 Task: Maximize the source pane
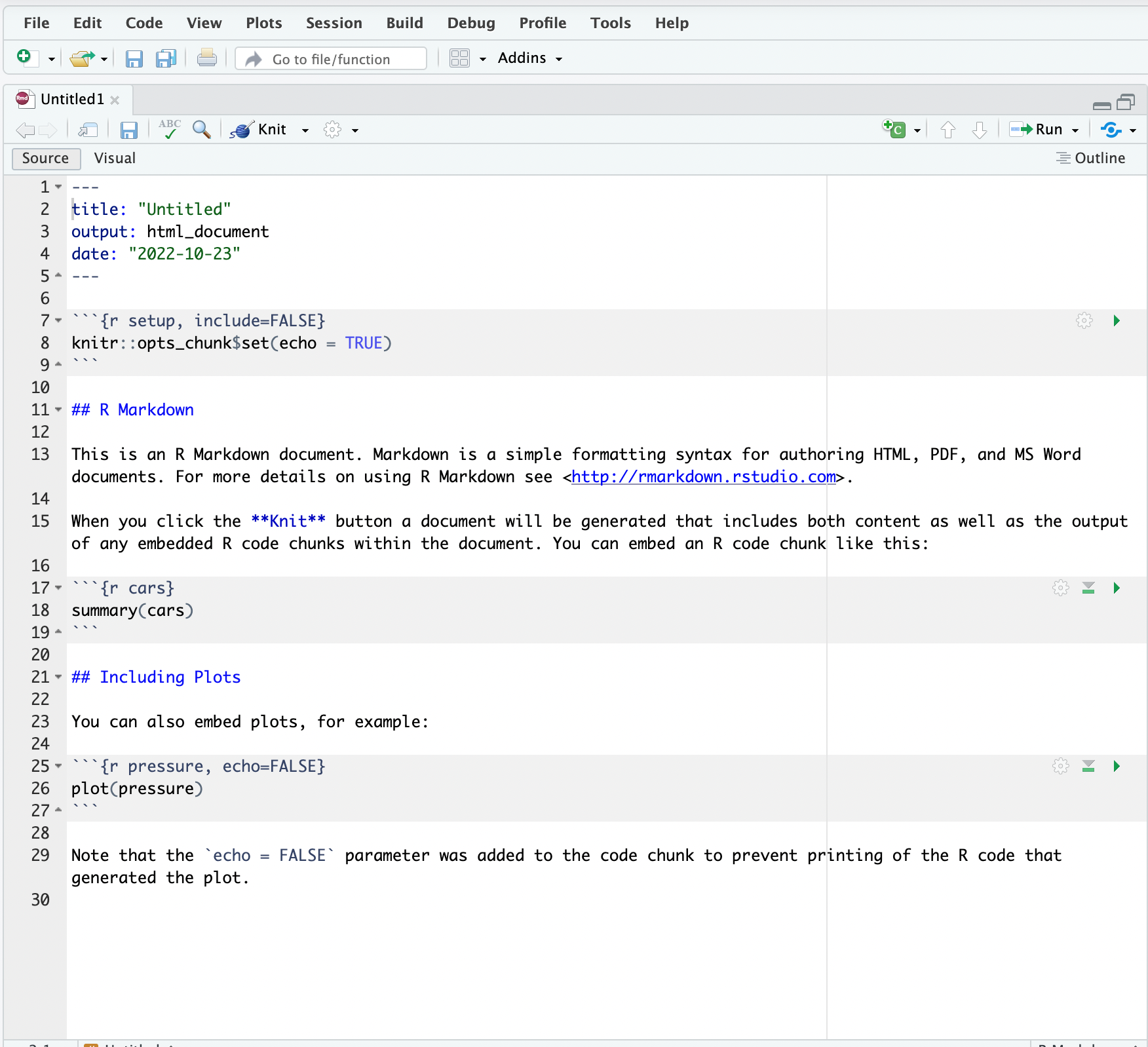coord(1126,102)
